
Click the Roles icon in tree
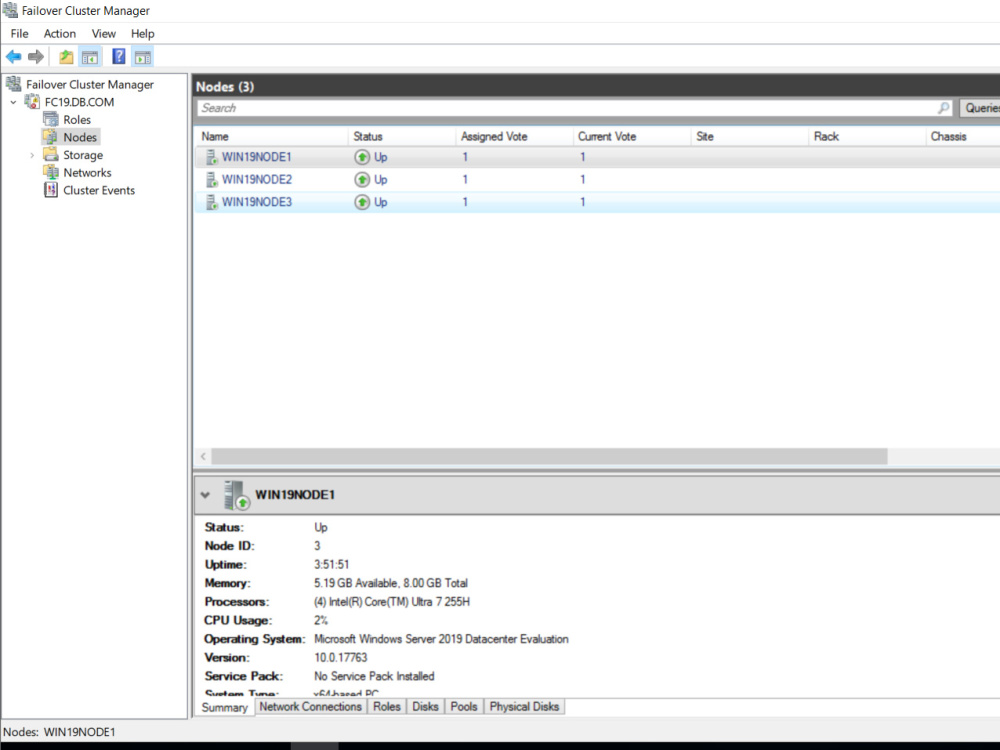51,119
